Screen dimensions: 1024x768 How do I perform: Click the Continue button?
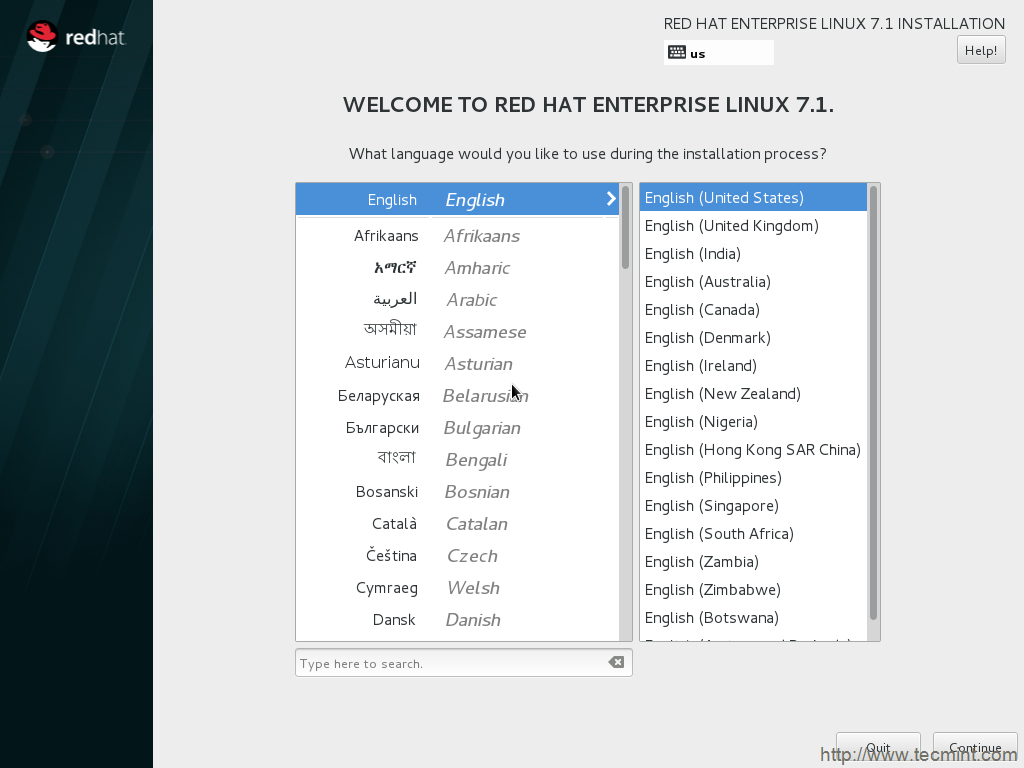coord(975,748)
